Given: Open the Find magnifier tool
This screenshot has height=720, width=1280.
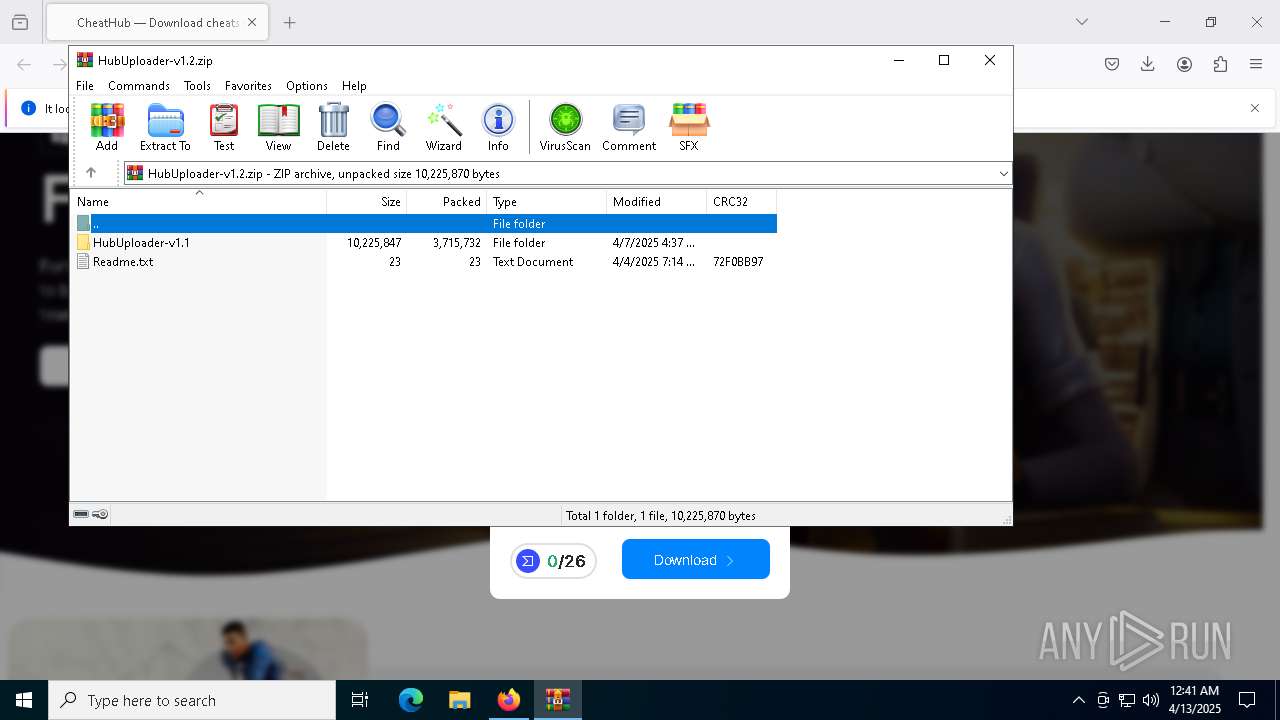Looking at the screenshot, I should point(388,127).
